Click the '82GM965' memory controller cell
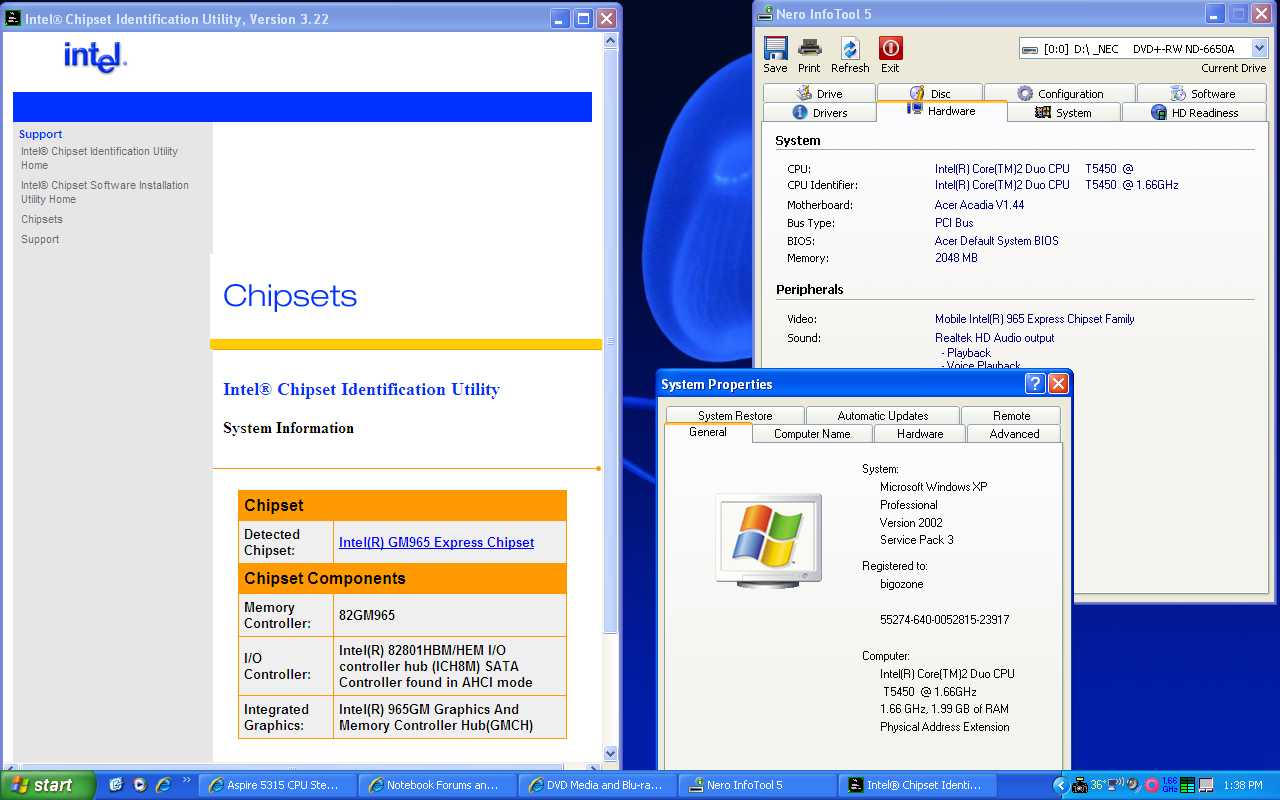 click(x=450, y=615)
